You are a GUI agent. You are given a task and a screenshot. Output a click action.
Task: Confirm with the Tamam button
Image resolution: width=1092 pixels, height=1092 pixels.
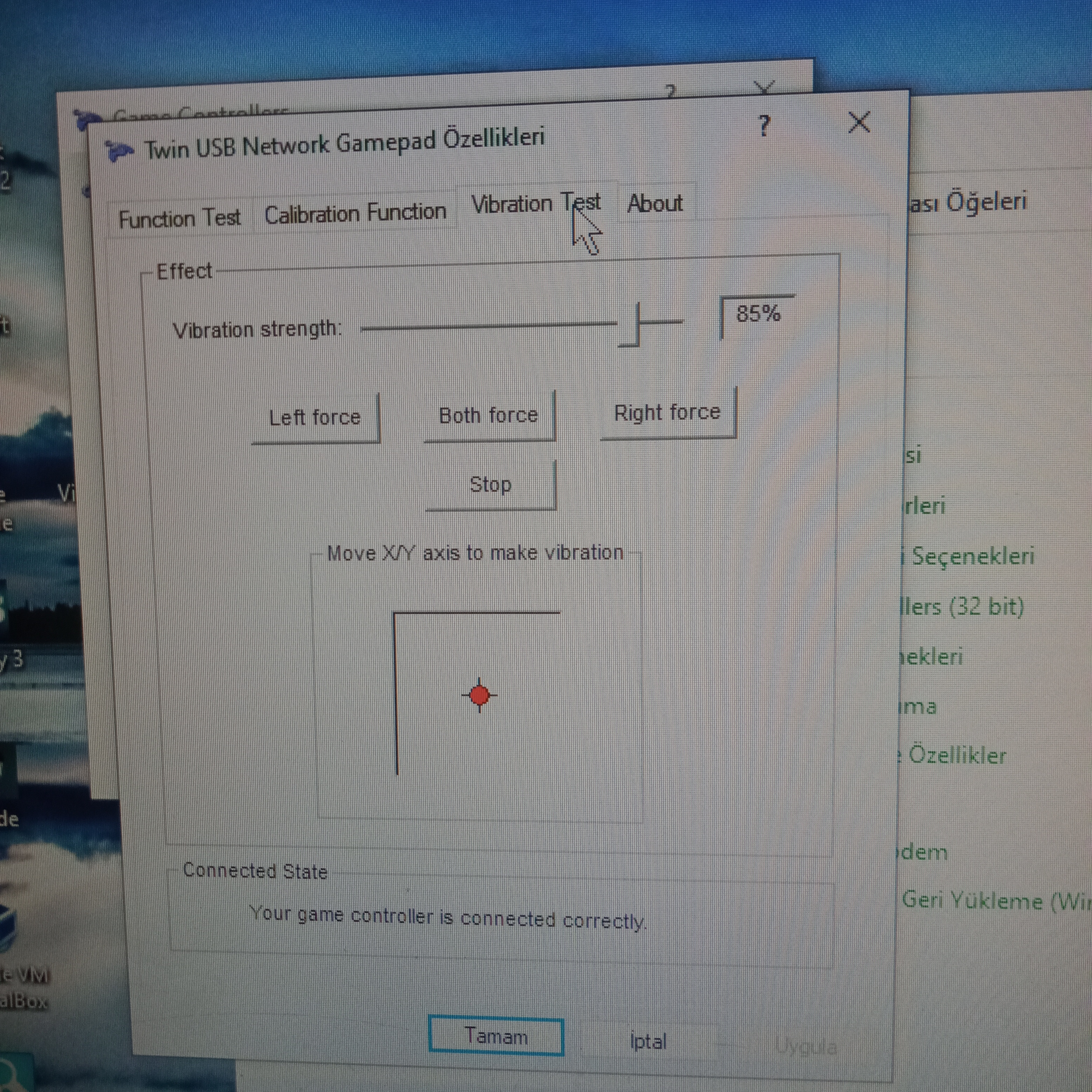[496, 1037]
